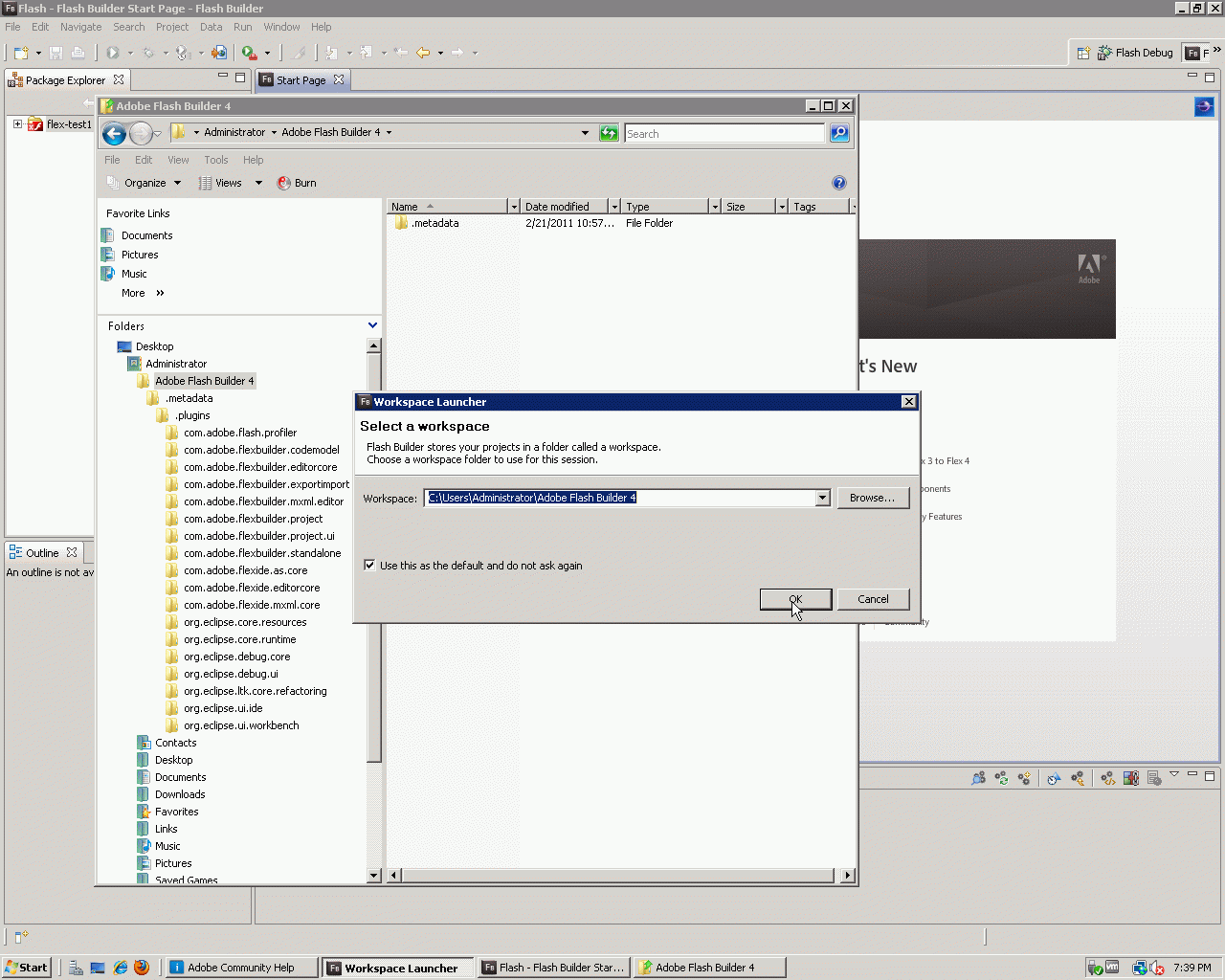Collapse the Folders pane chevron
This screenshot has height=980, width=1225.
pos(372,325)
